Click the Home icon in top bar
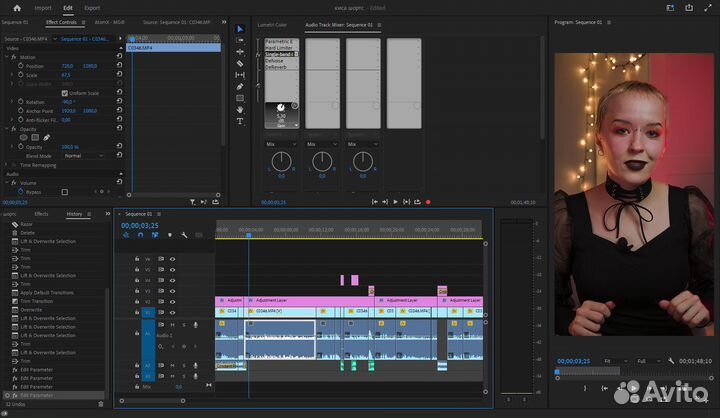 click(17, 7)
